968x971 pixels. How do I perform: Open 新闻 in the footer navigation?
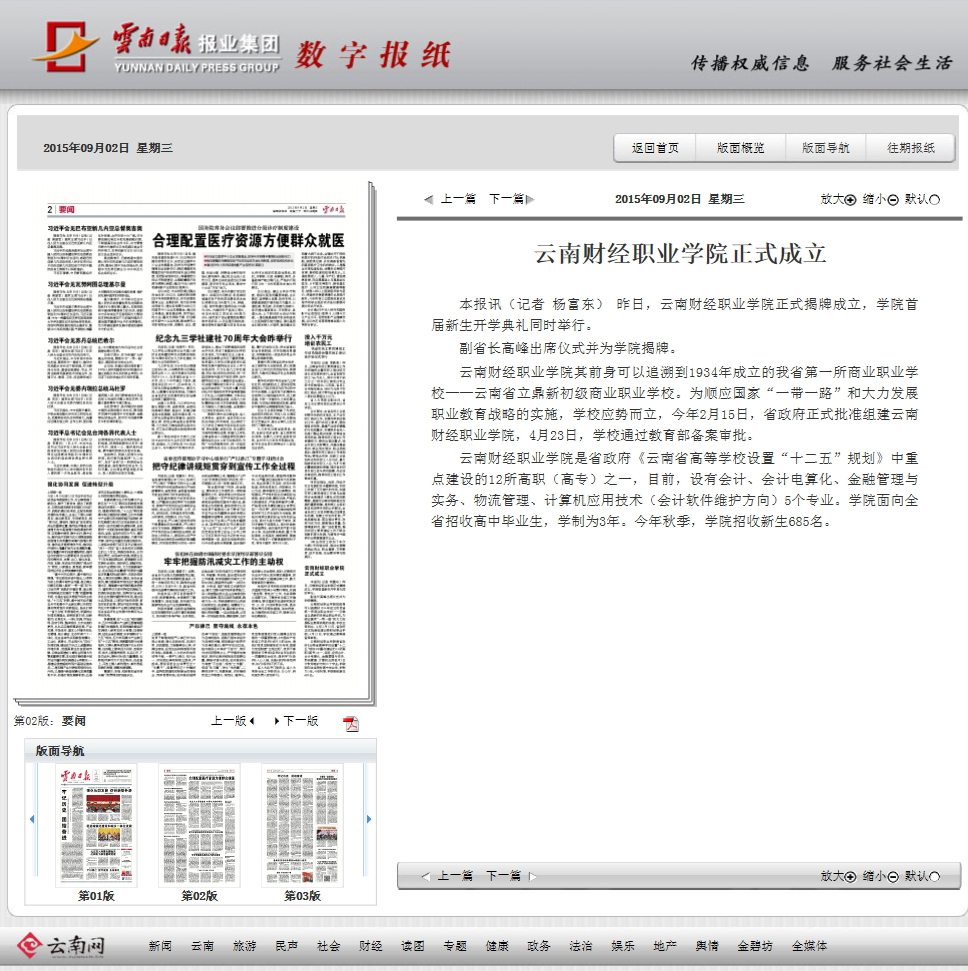[x=160, y=946]
